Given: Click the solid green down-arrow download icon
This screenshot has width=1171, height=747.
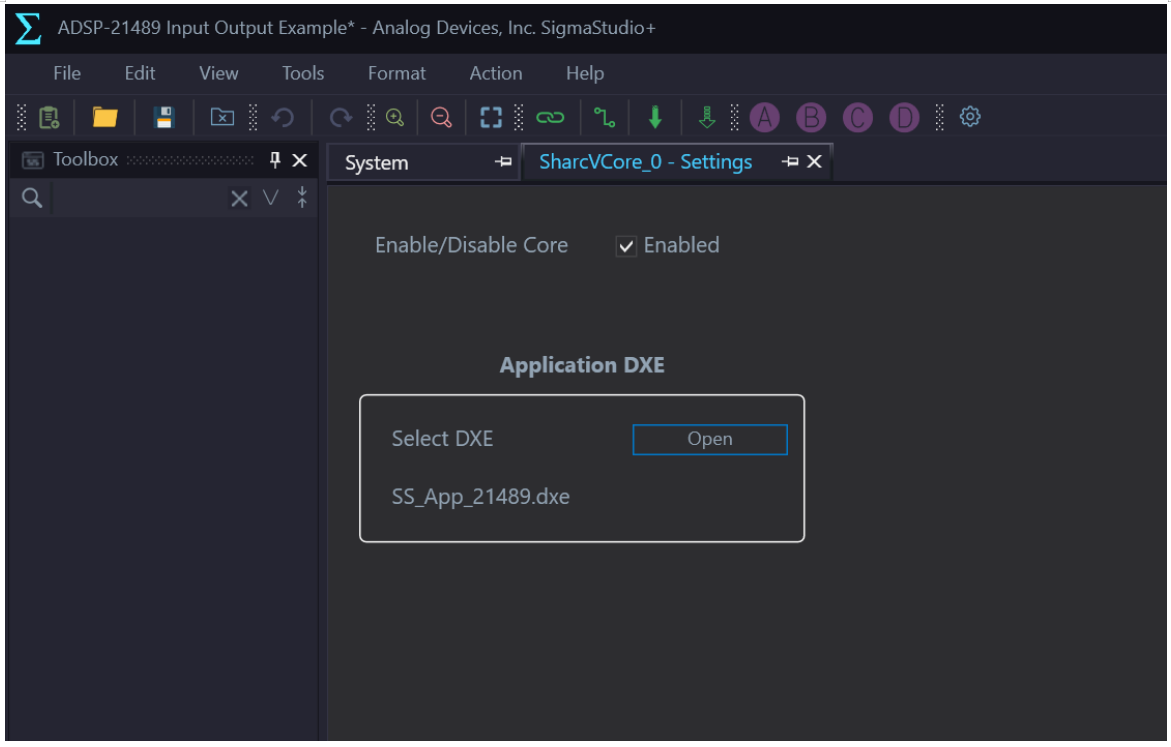Looking at the screenshot, I should [x=655, y=117].
